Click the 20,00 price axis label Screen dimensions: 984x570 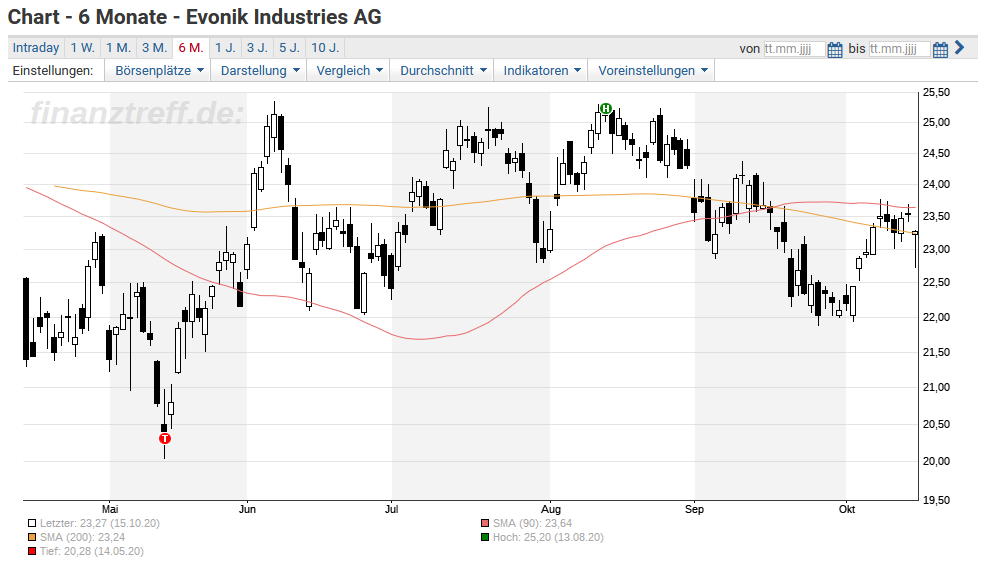click(x=936, y=461)
